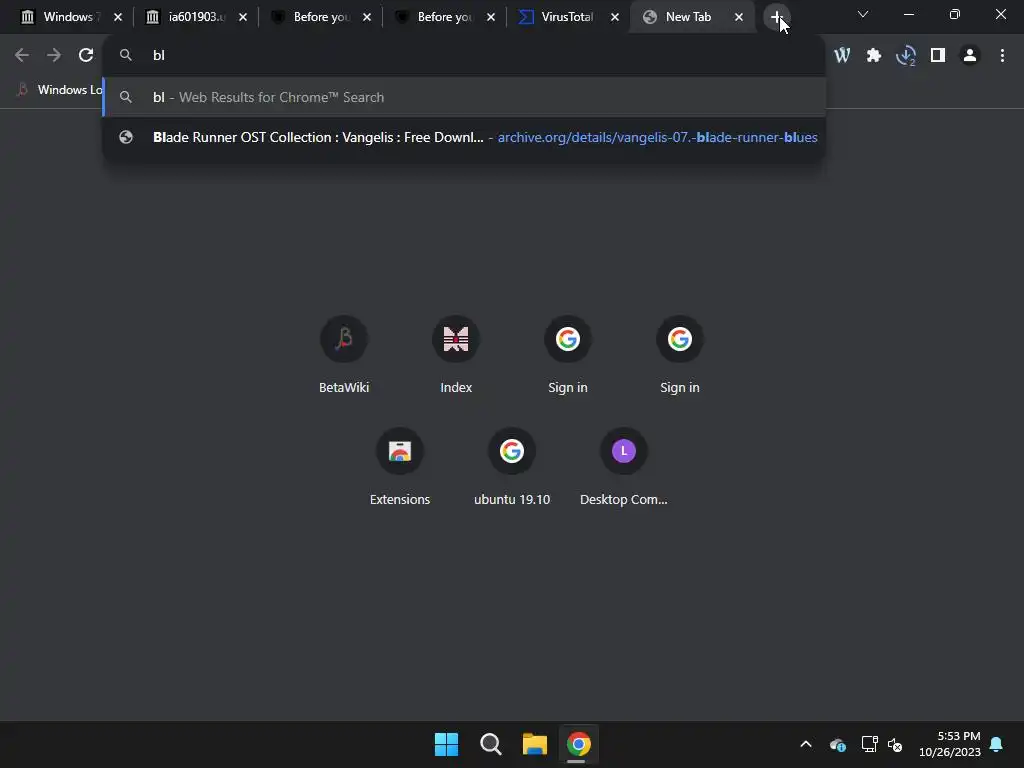Go back with the back arrow
The image size is (1024, 768).
coord(22,56)
